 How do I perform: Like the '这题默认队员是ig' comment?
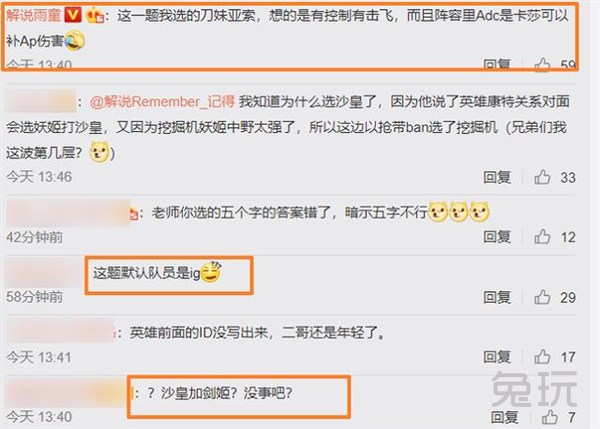pos(542,297)
